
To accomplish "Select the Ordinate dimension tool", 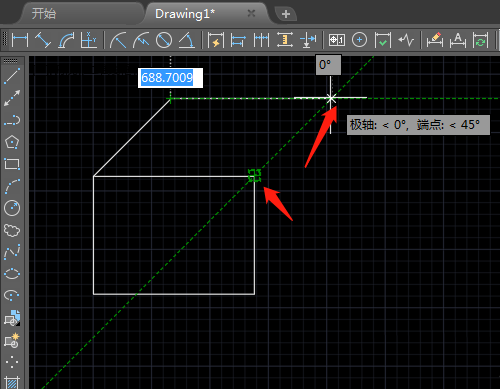I will click(89, 40).
